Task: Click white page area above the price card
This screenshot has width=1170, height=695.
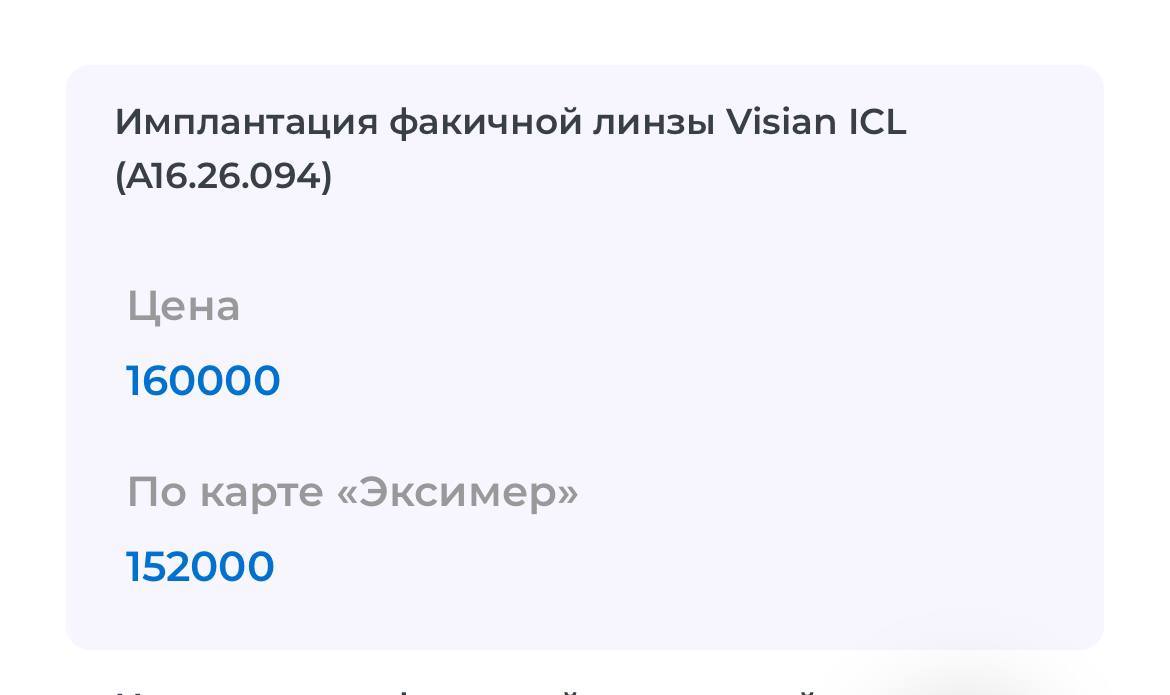Action: pos(585,30)
